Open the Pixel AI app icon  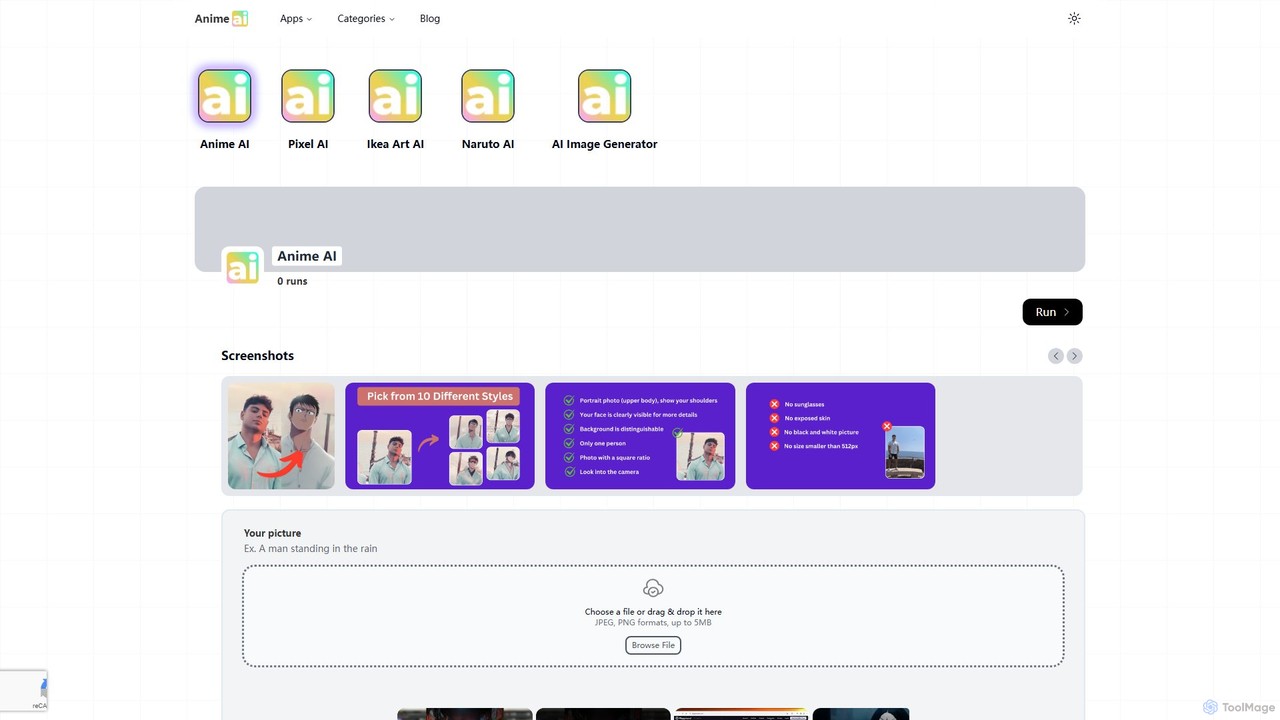point(308,96)
